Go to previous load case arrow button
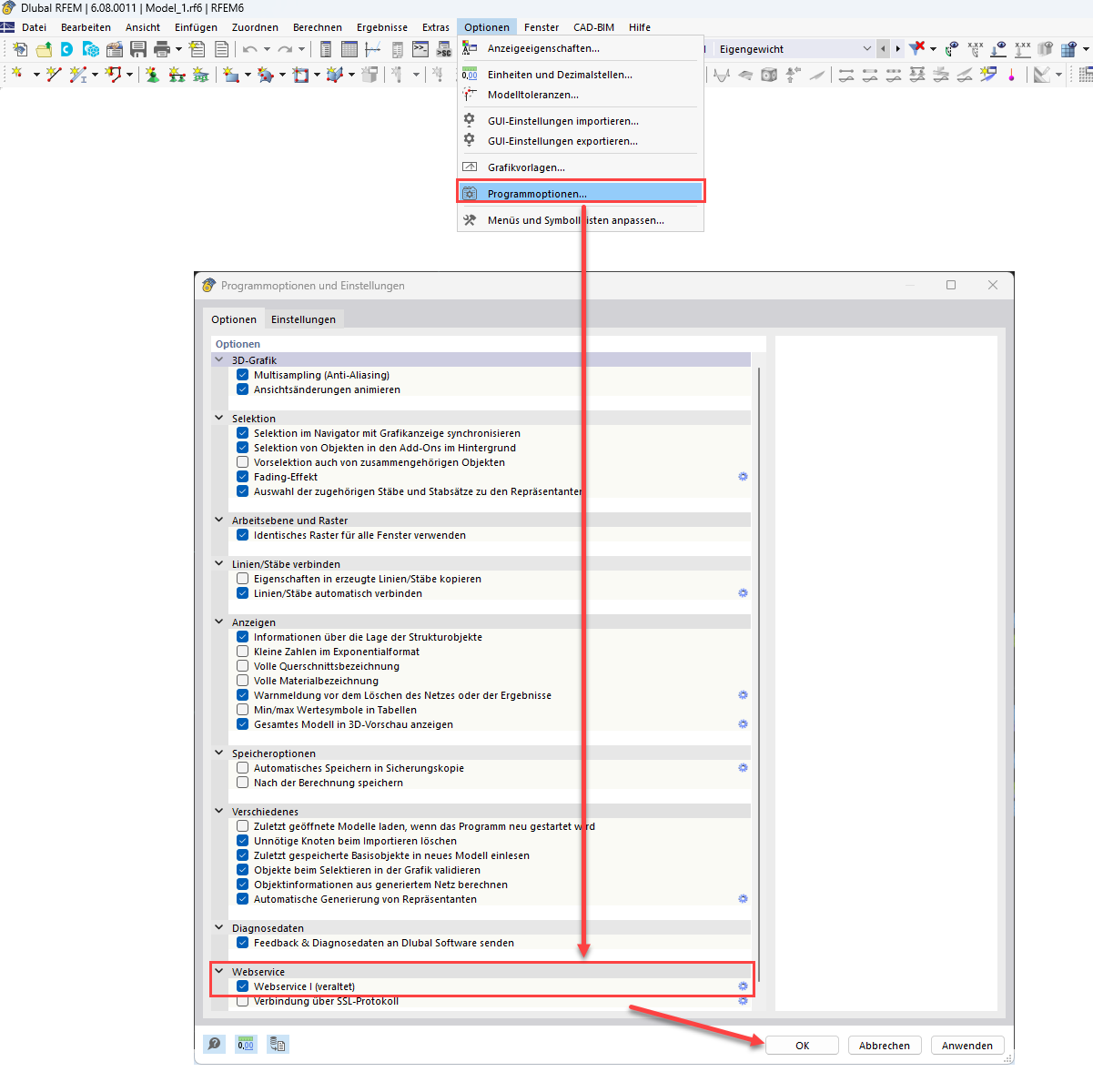Viewport: 1093px width, 1092px height. point(883,49)
